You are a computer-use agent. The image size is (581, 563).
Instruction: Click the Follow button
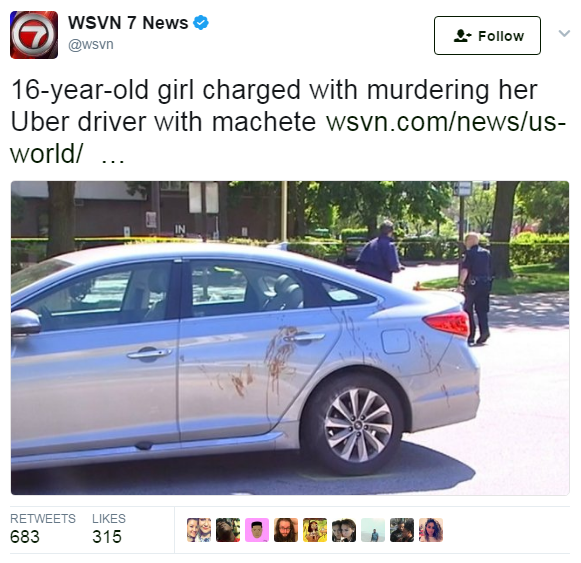point(487,36)
